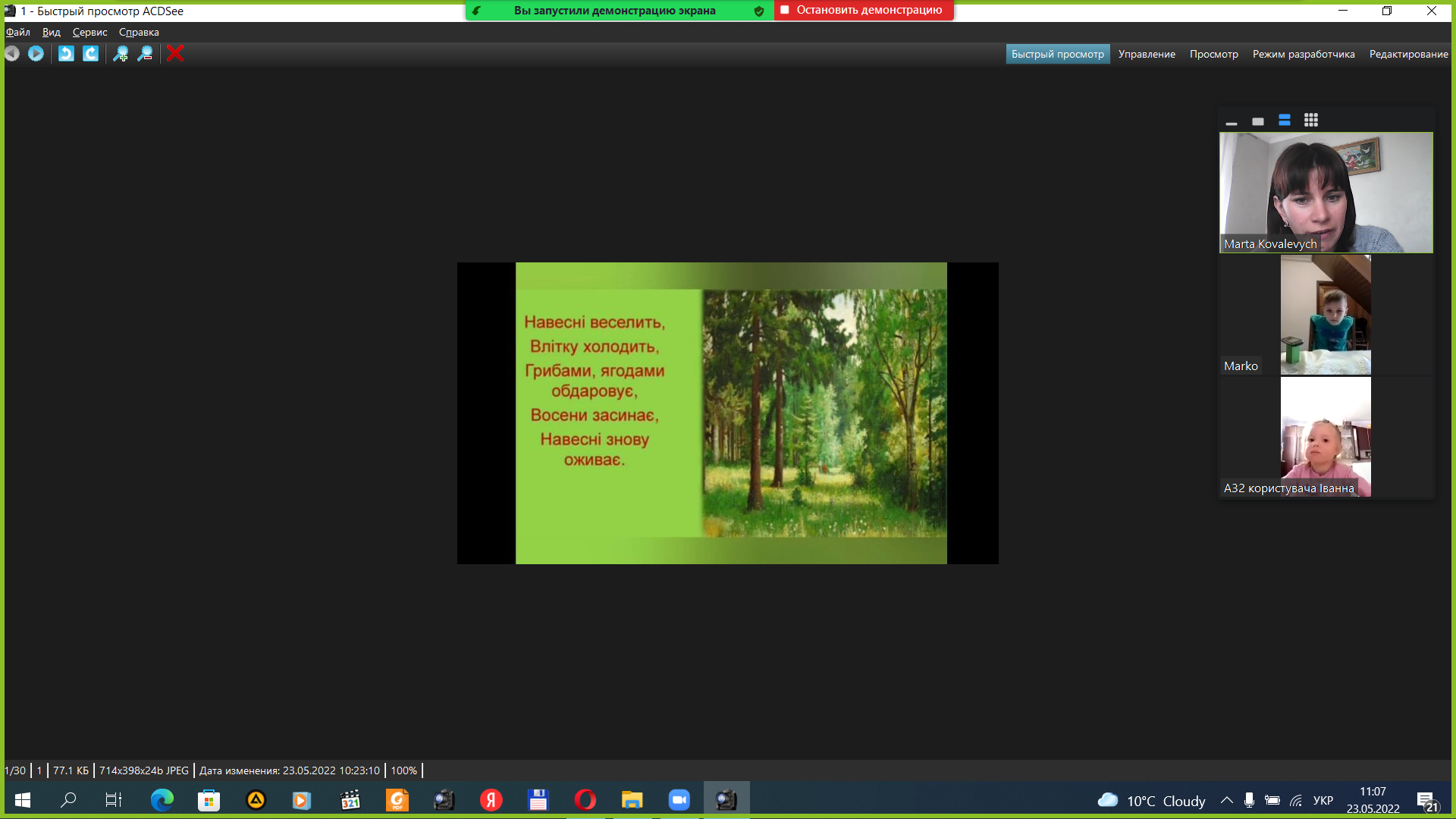The image size is (1456, 819).
Task: Open the Windows Start menu
Action: coord(23,800)
